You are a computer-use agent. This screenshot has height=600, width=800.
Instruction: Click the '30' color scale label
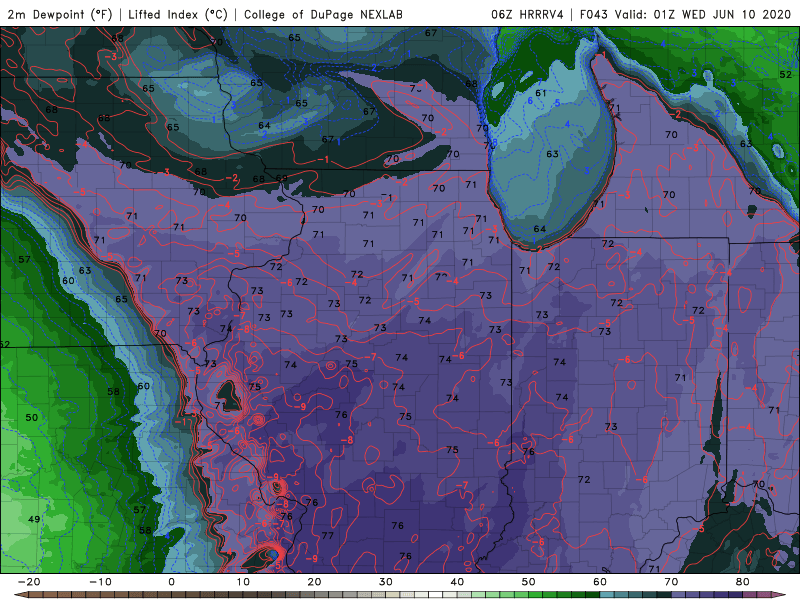click(x=386, y=582)
